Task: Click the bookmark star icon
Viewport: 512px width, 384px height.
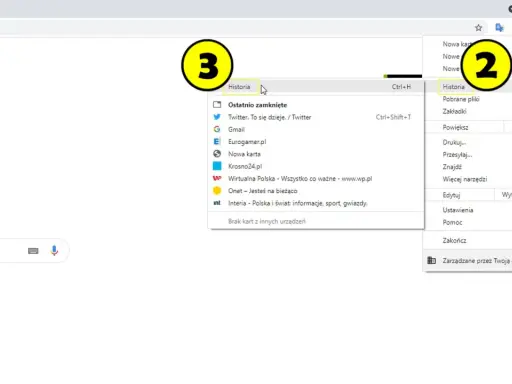Action: [478, 28]
